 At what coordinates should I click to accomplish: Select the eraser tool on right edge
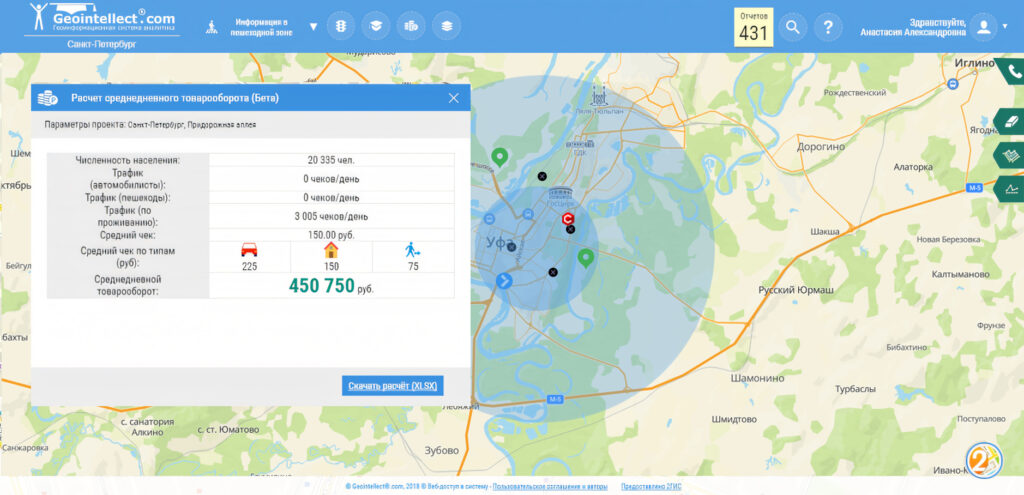click(x=1010, y=121)
